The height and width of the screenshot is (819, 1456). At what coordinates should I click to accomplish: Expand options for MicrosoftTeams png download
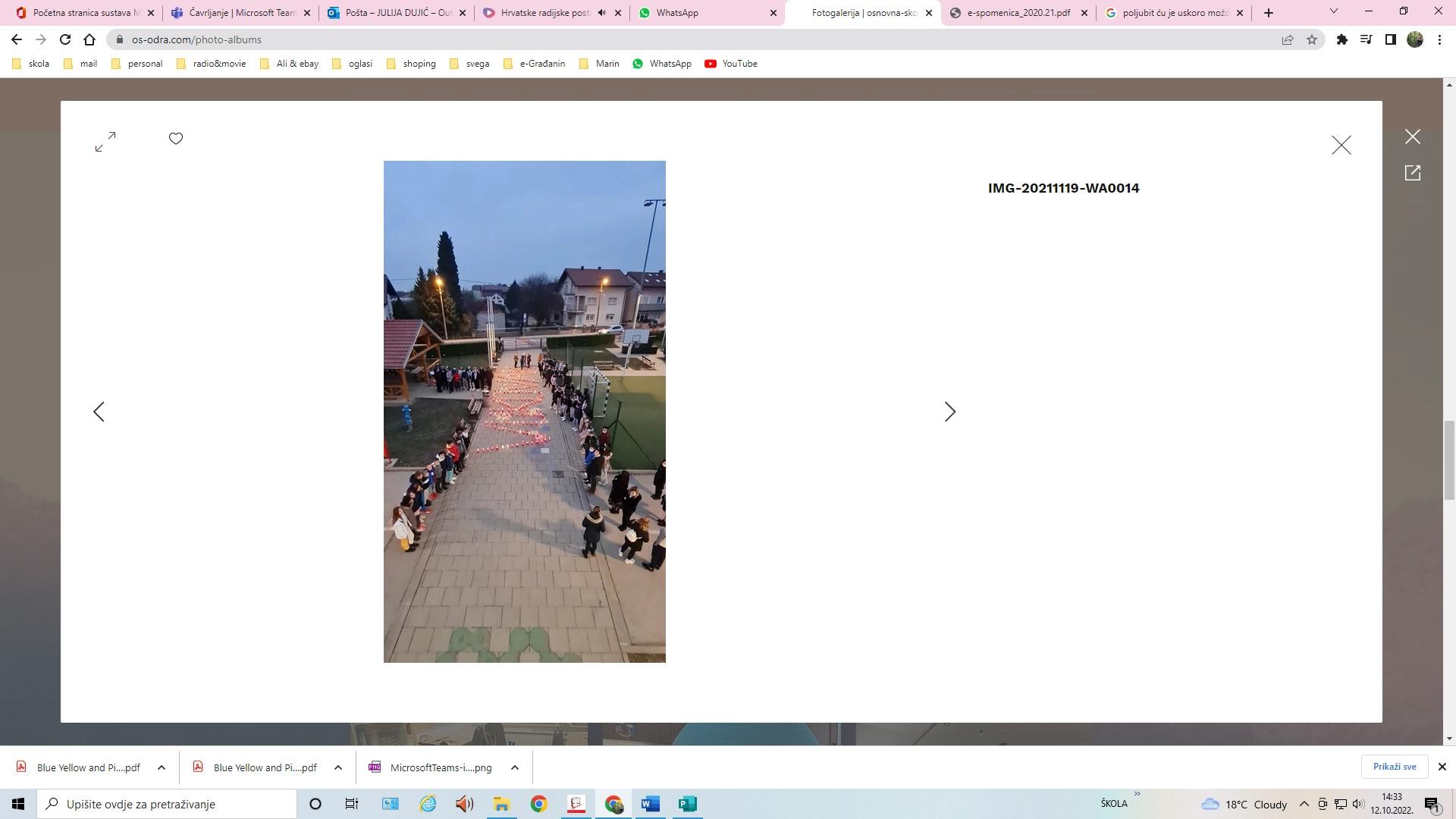[x=515, y=767]
